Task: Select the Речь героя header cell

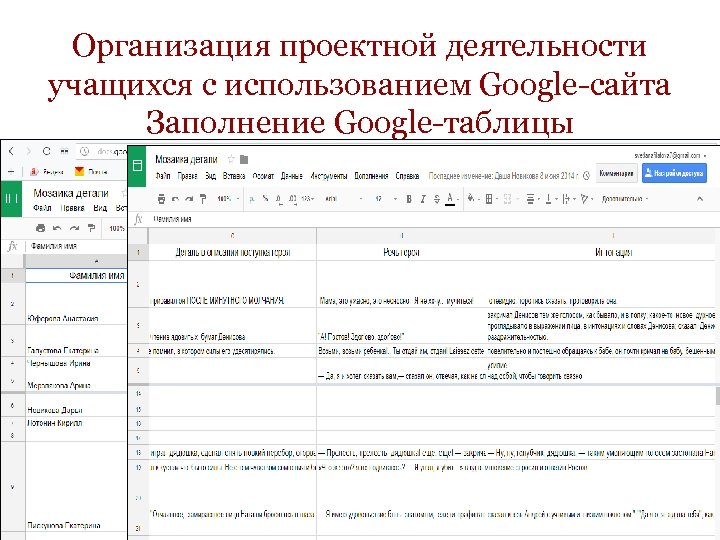Action: pos(402,252)
